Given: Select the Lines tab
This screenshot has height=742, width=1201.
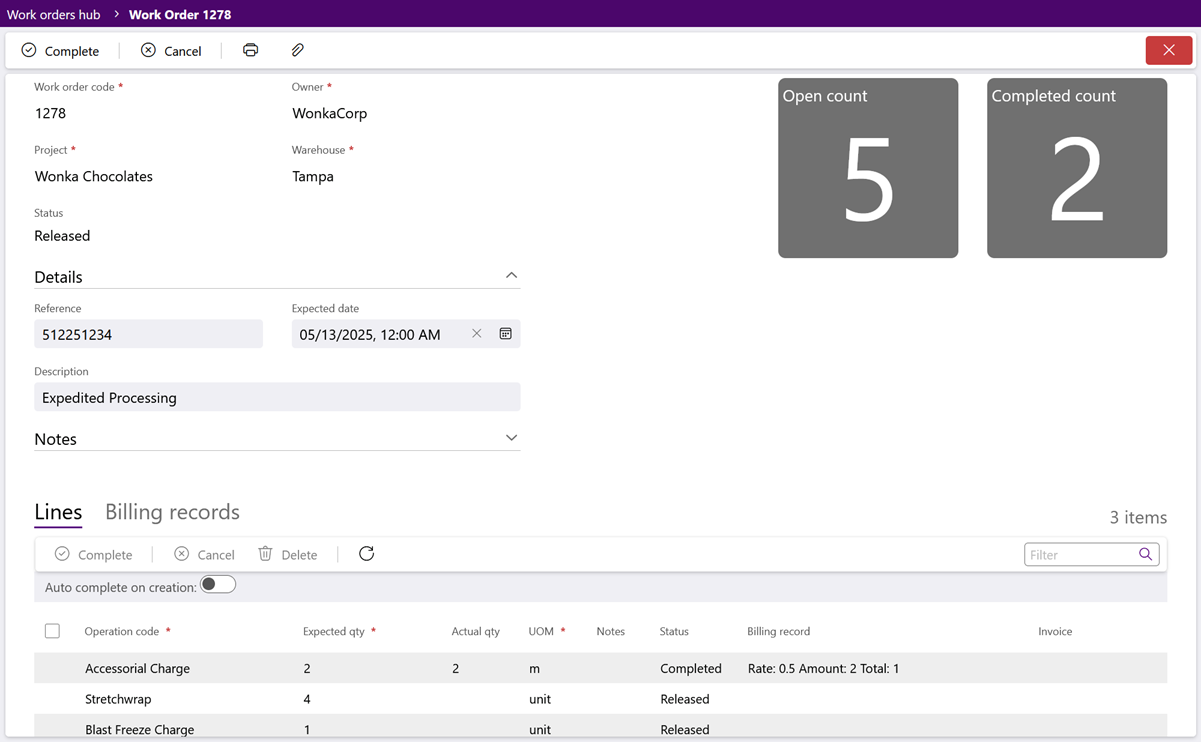Looking at the screenshot, I should (58, 512).
